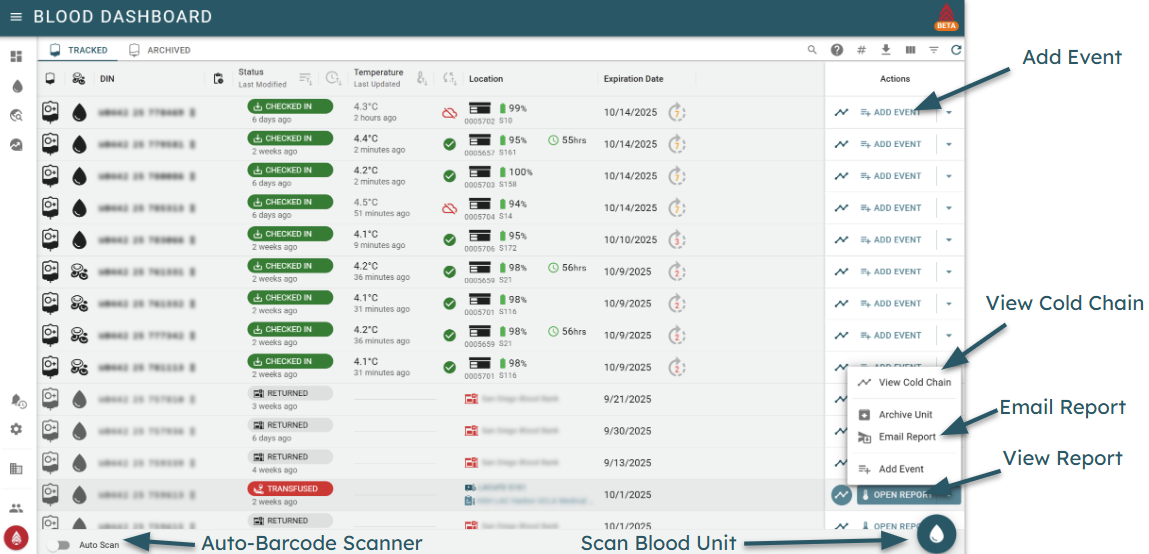Click the Scan Blood Unit drop button
This screenshot has width=1149, height=554.
[936, 534]
